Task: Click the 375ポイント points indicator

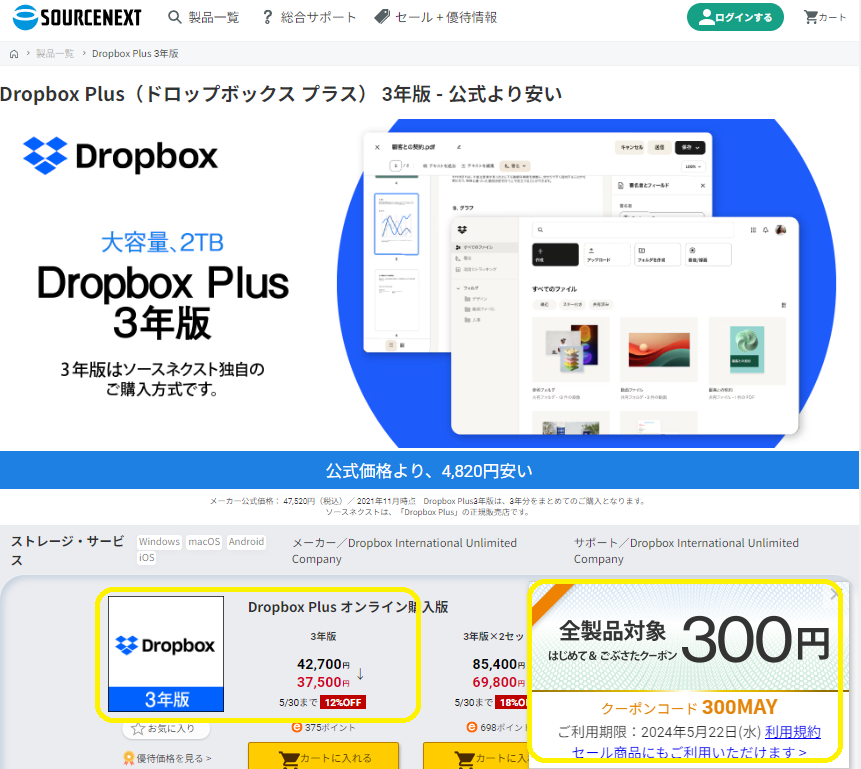Action: click(323, 727)
